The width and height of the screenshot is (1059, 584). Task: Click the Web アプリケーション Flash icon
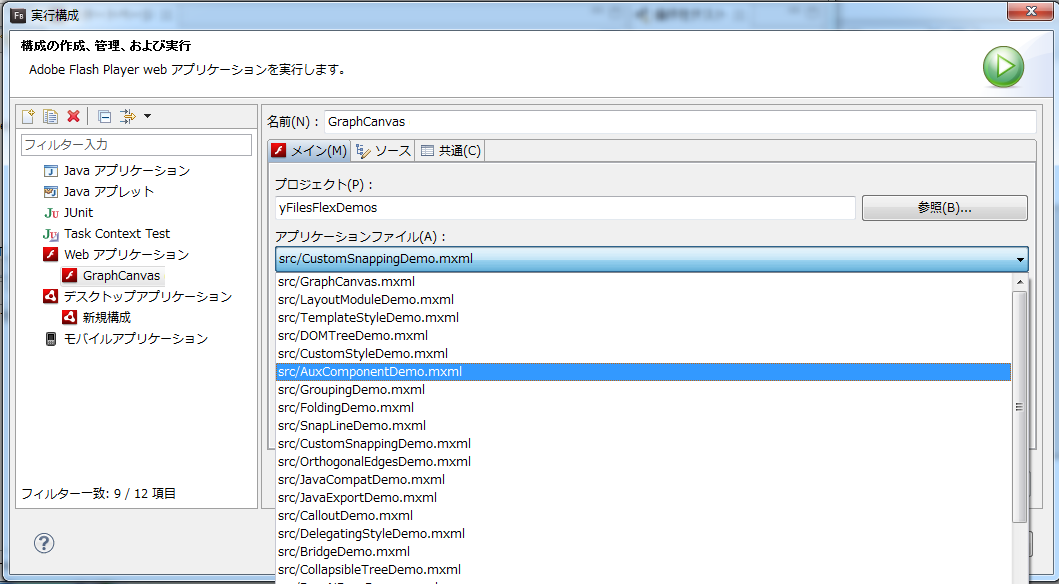[x=51, y=255]
